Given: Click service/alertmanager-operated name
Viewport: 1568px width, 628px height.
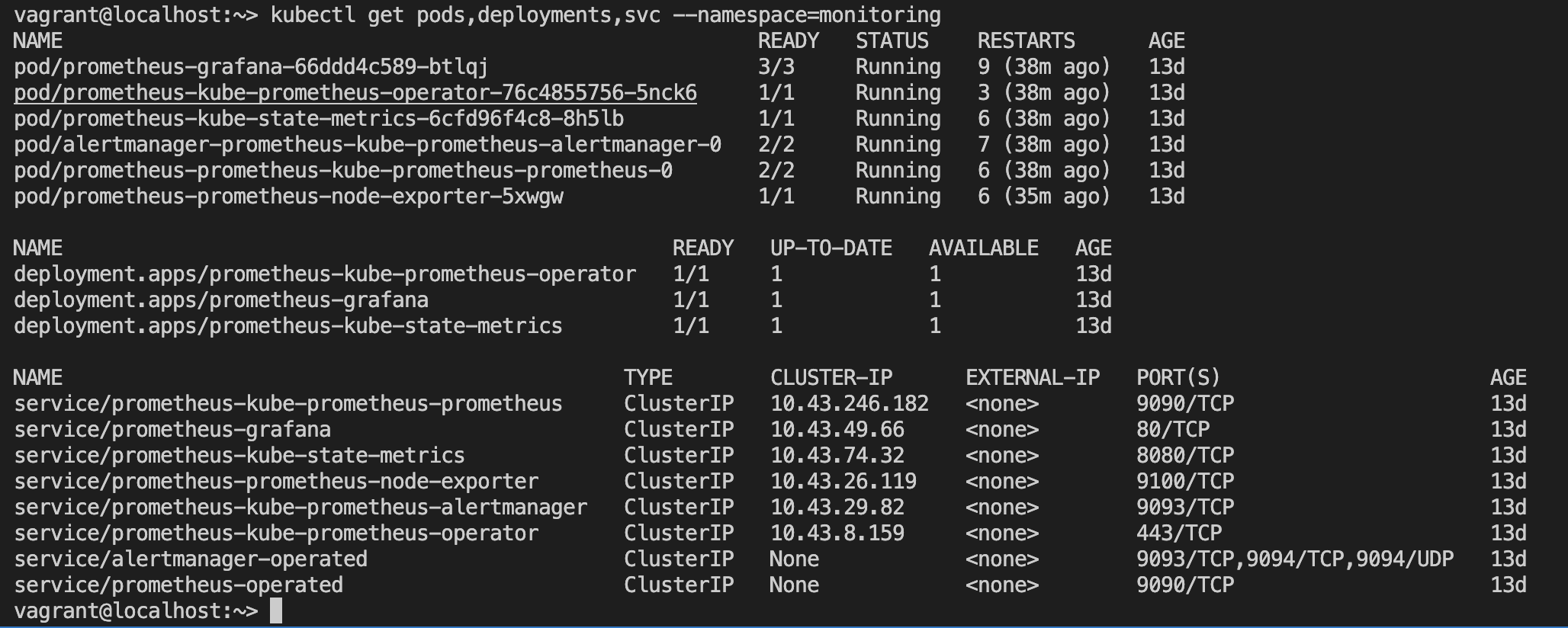Looking at the screenshot, I should coord(191,559).
